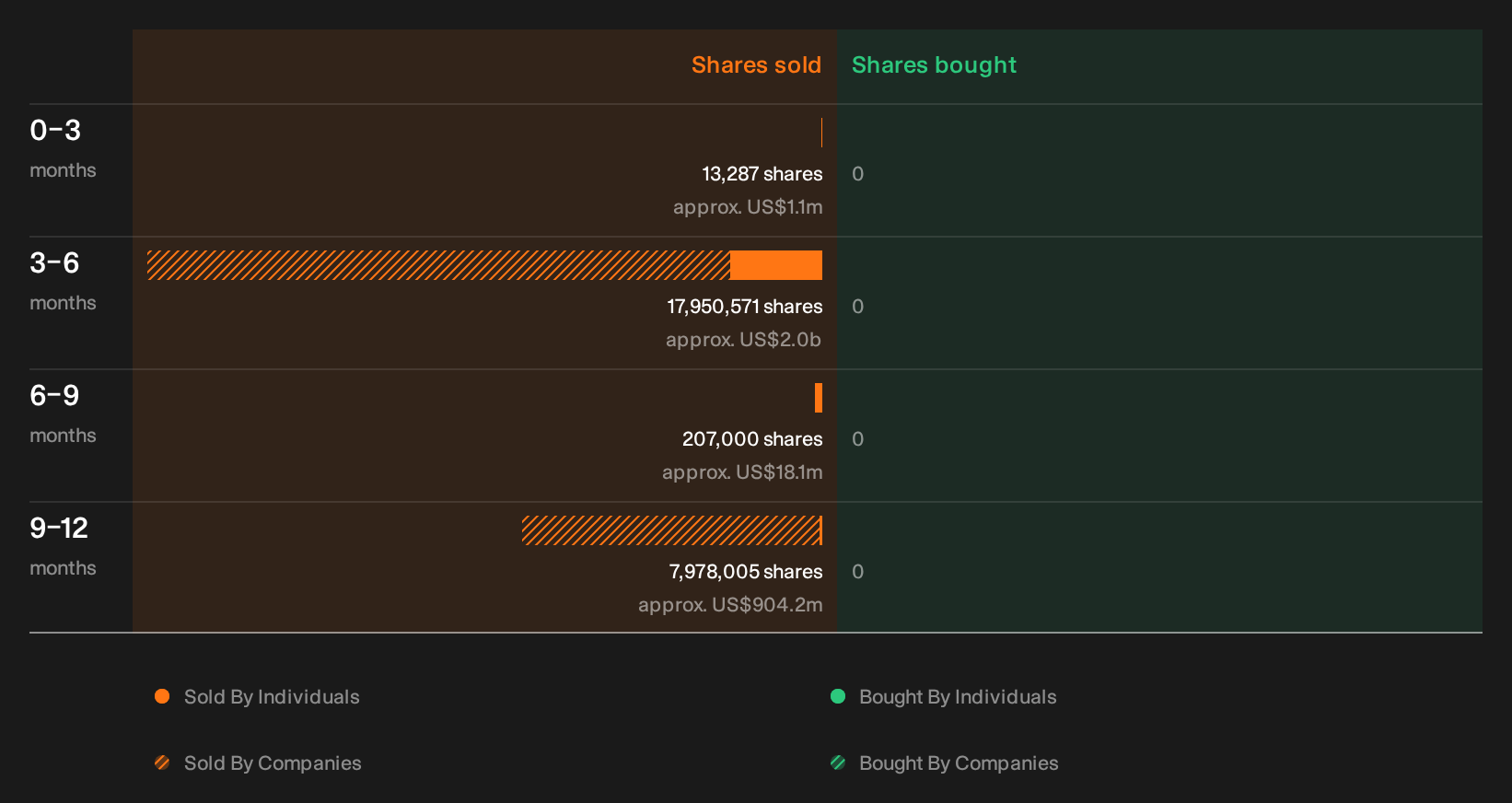Click the Sold By Companies striped dot
This screenshot has height=803, width=1512.
[x=162, y=762]
